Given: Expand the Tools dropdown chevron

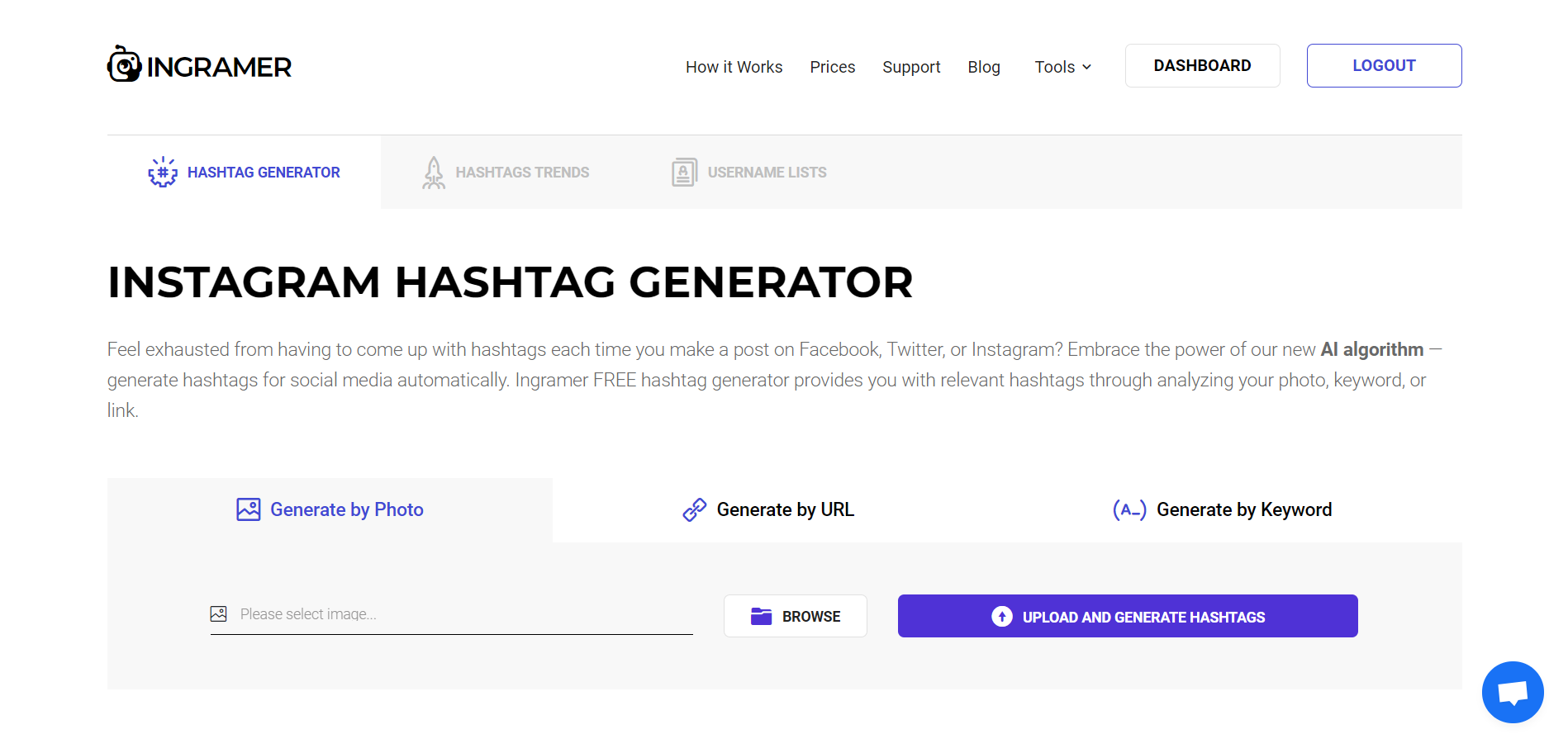Looking at the screenshot, I should tap(1087, 67).
